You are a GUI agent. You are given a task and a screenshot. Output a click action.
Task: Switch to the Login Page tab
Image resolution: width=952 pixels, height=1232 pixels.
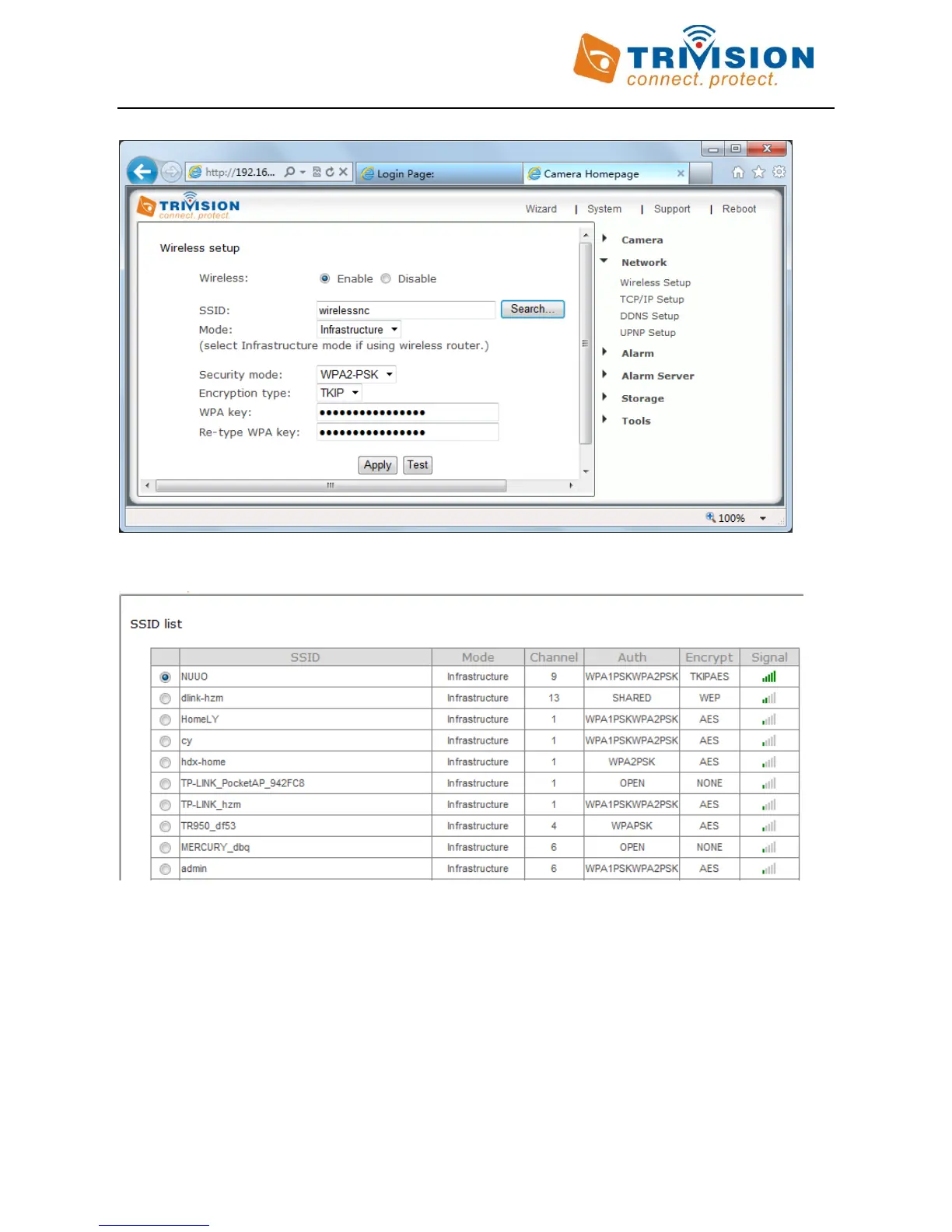tap(439, 173)
